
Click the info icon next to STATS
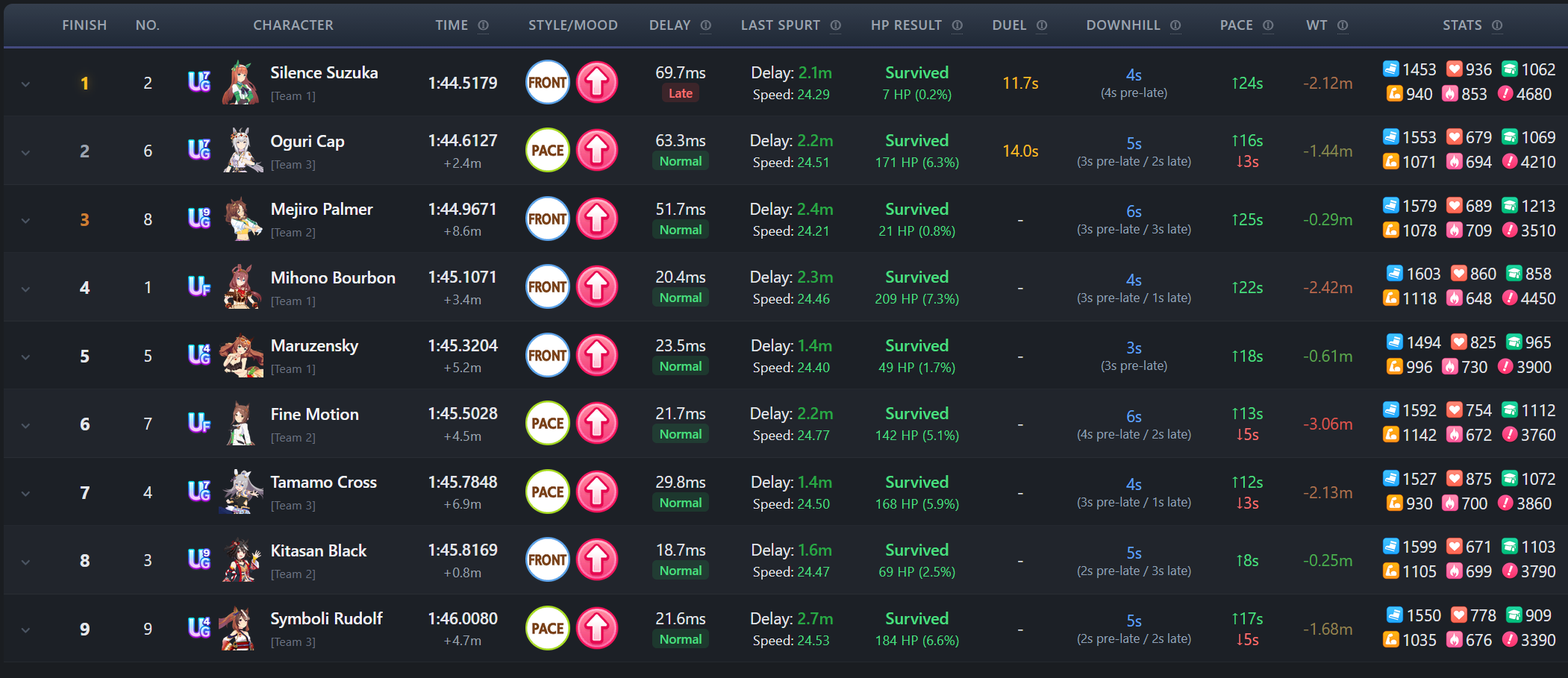click(x=1497, y=25)
